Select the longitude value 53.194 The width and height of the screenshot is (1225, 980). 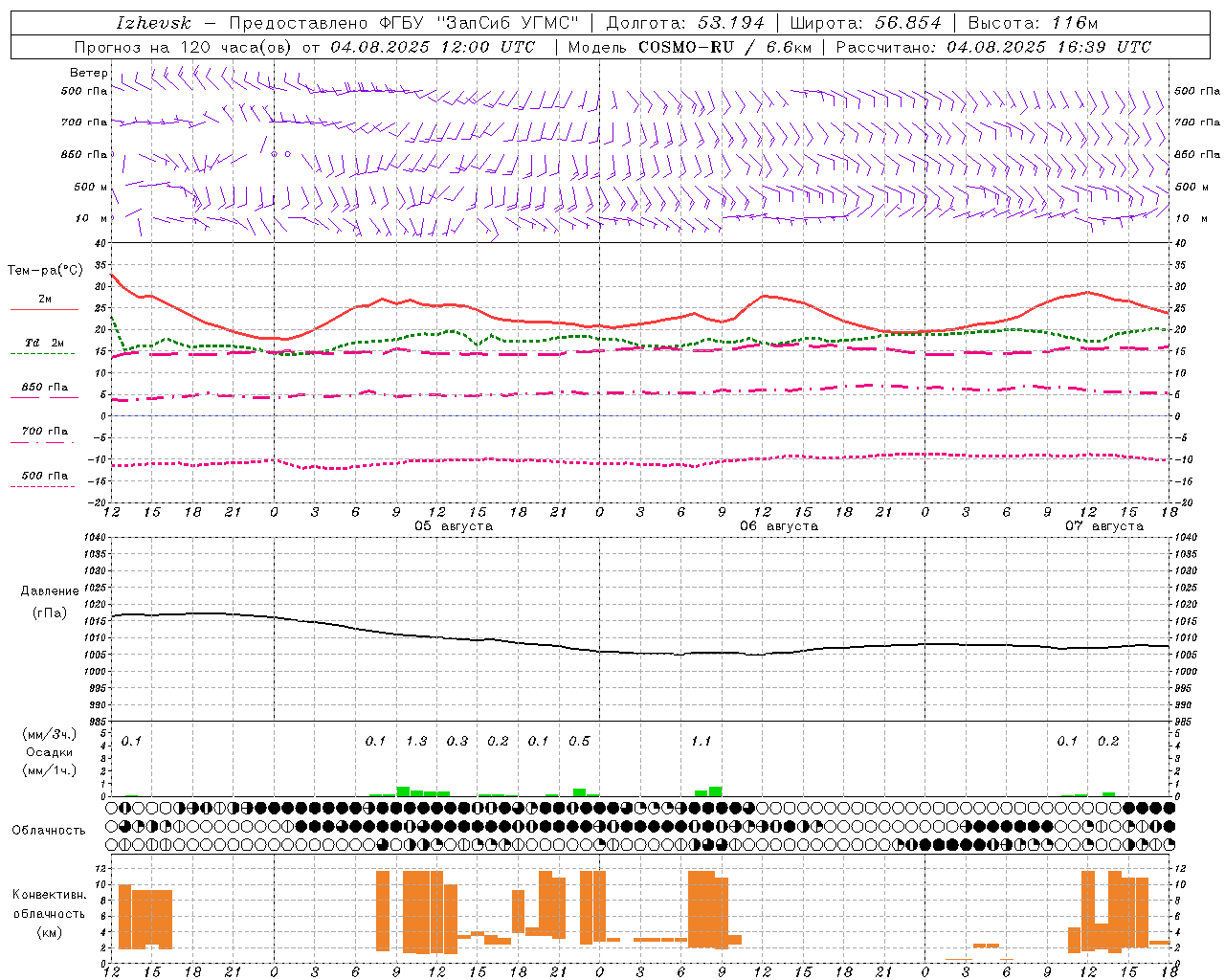point(731,23)
